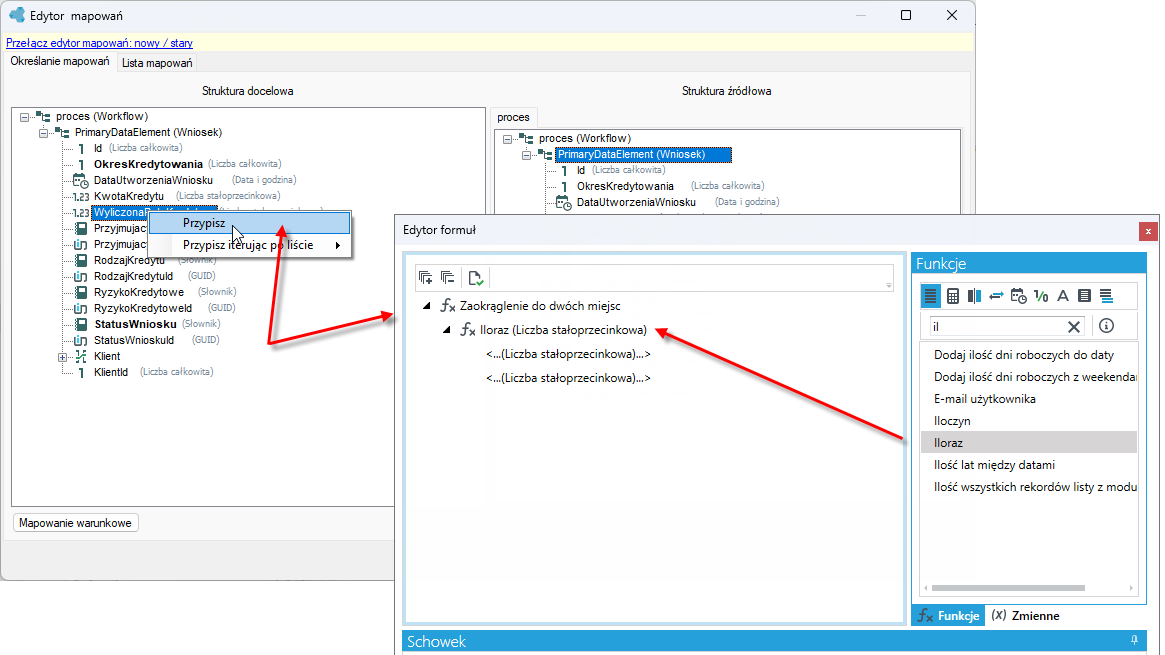This screenshot has width=1165, height=655.
Task: Click the dictionary icon beside StatusWniosku
Action: 81,324
